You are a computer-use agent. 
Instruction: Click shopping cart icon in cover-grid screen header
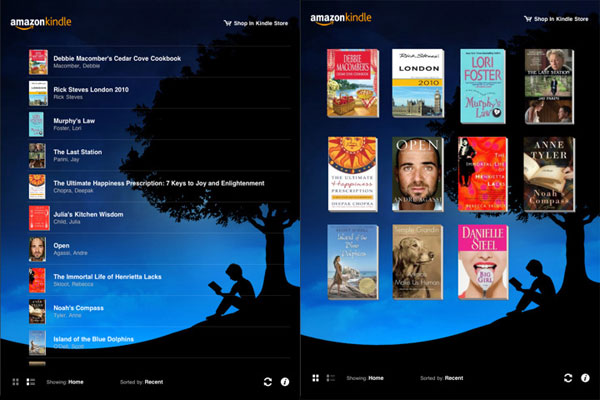(527, 19)
